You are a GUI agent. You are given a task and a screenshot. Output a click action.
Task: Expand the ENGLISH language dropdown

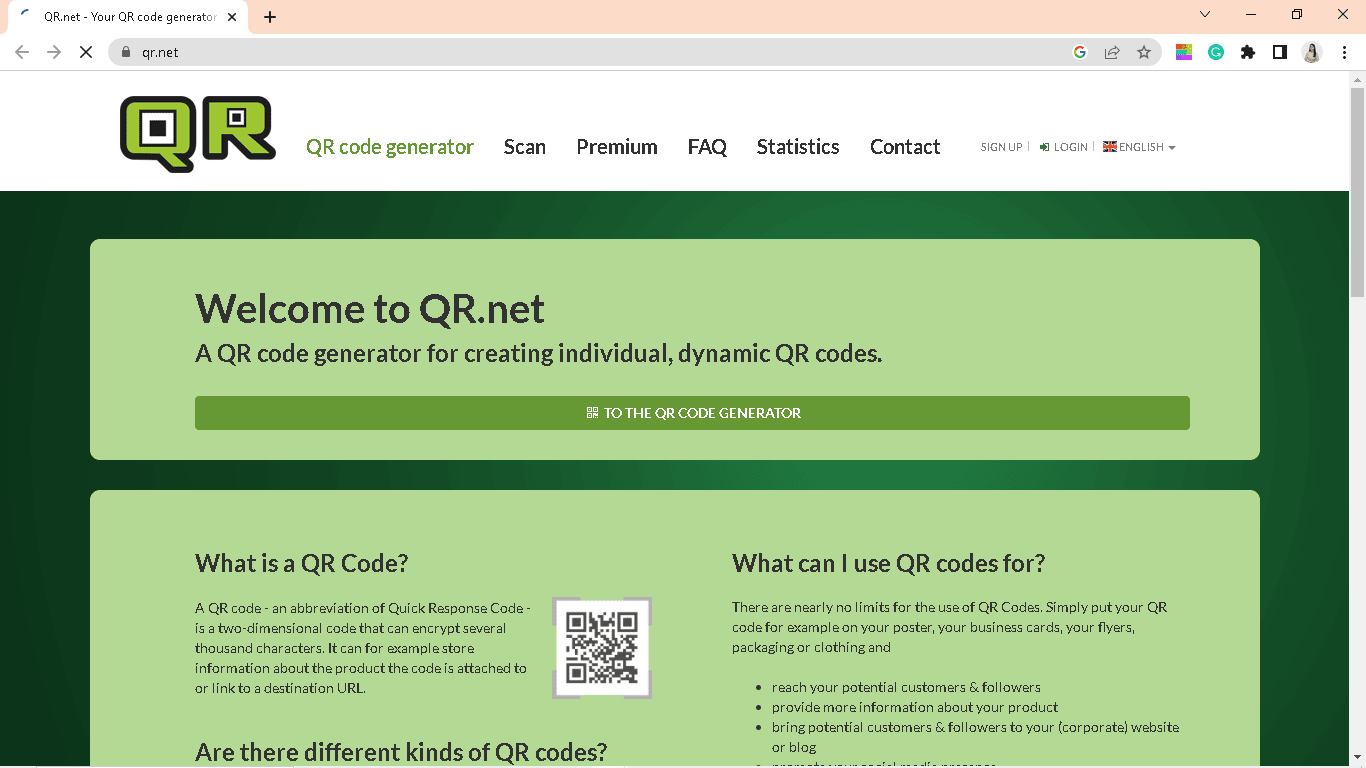click(1139, 147)
